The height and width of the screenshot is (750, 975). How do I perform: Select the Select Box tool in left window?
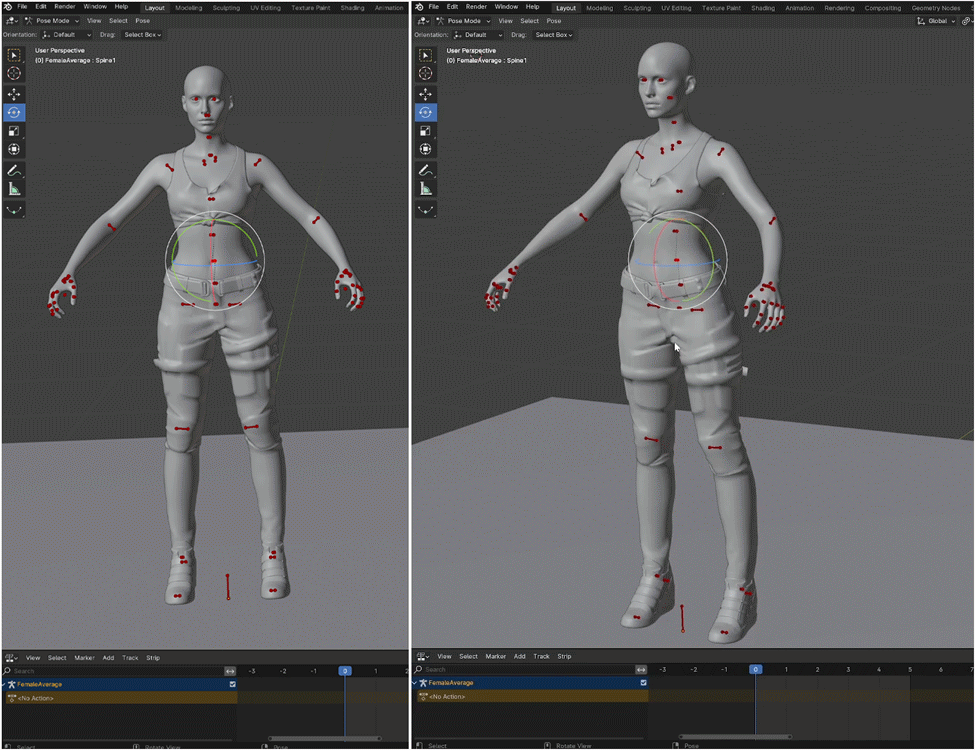(x=14, y=55)
